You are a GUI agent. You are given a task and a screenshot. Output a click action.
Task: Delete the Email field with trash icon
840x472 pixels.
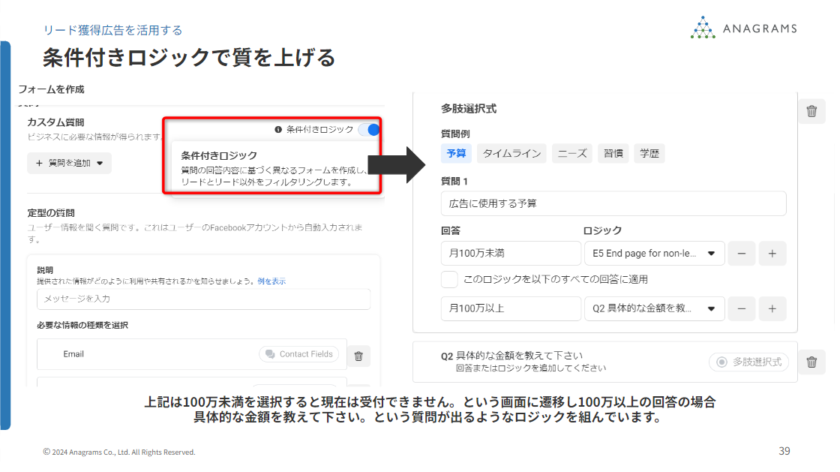[x=361, y=354]
